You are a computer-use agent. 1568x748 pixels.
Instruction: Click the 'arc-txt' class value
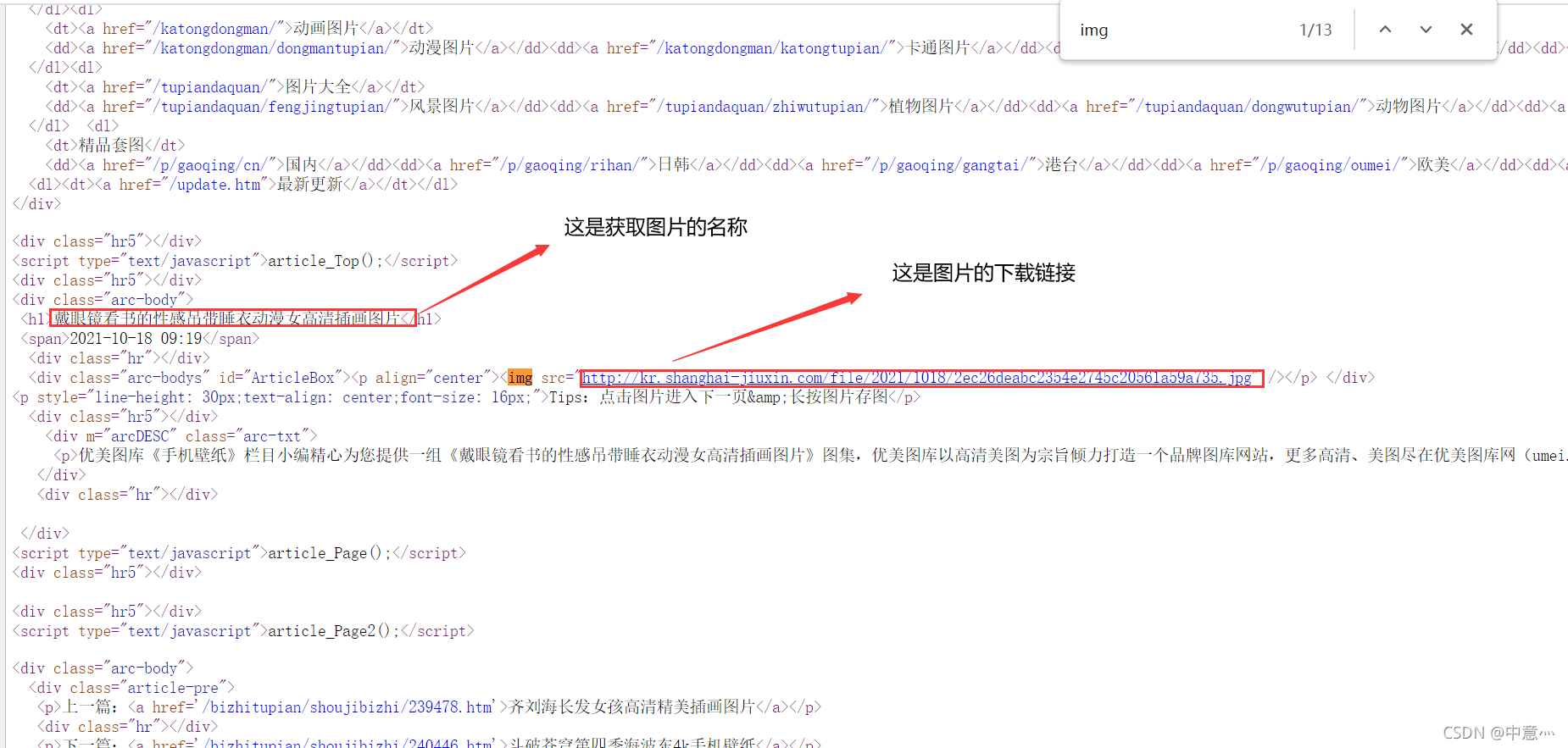(272, 436)
